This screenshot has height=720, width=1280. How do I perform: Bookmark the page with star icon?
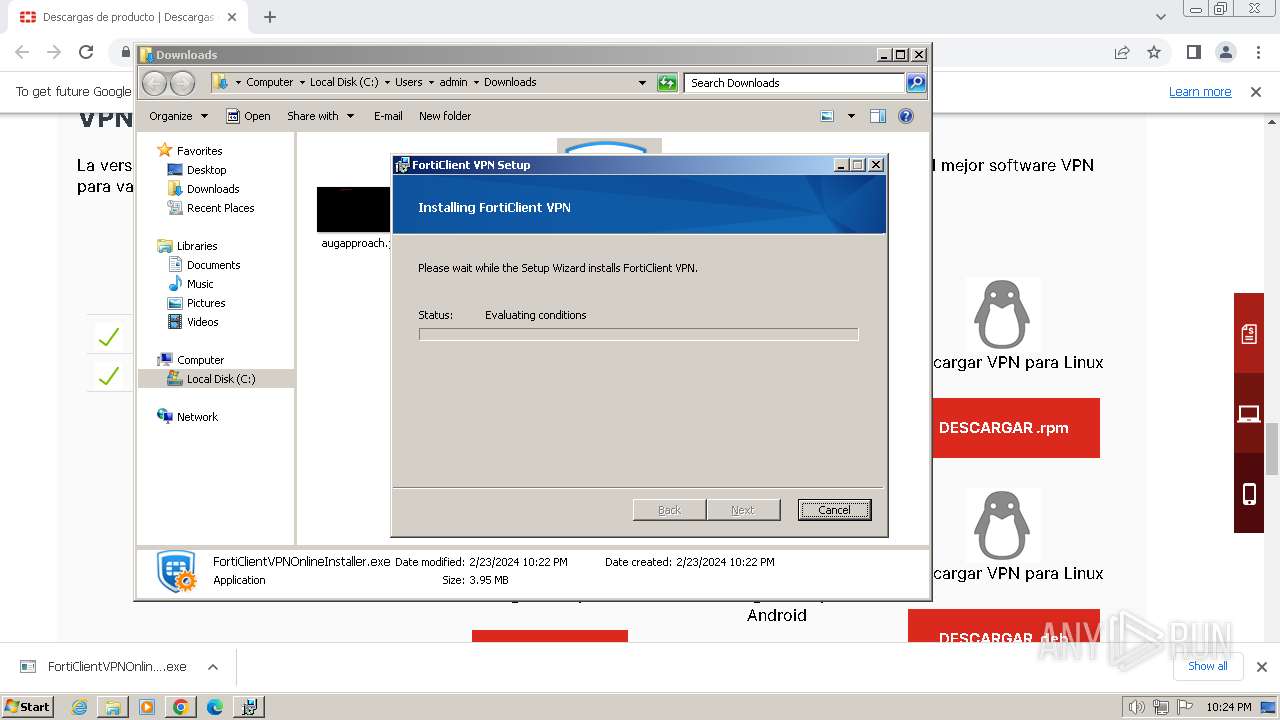pyautogui.click(x=1154, y=52)
